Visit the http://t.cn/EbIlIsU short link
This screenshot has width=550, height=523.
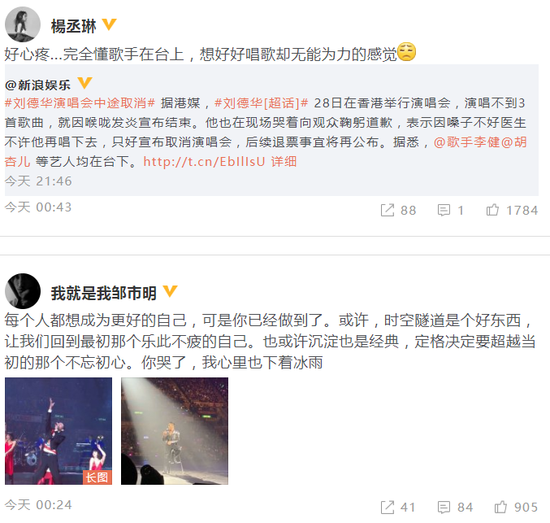point(204,161)
